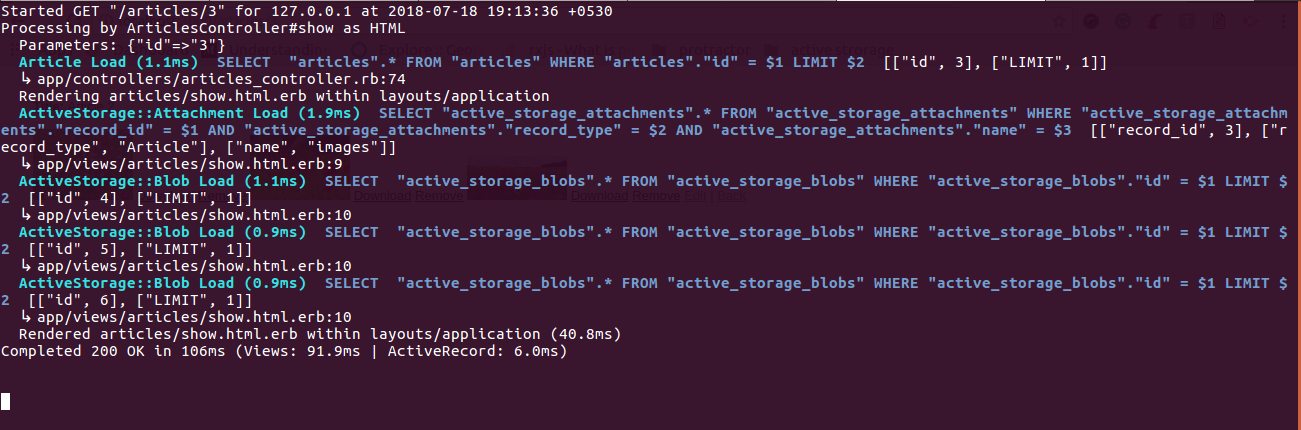
Task: Click the faded Back link
Action: click(731, 196)
